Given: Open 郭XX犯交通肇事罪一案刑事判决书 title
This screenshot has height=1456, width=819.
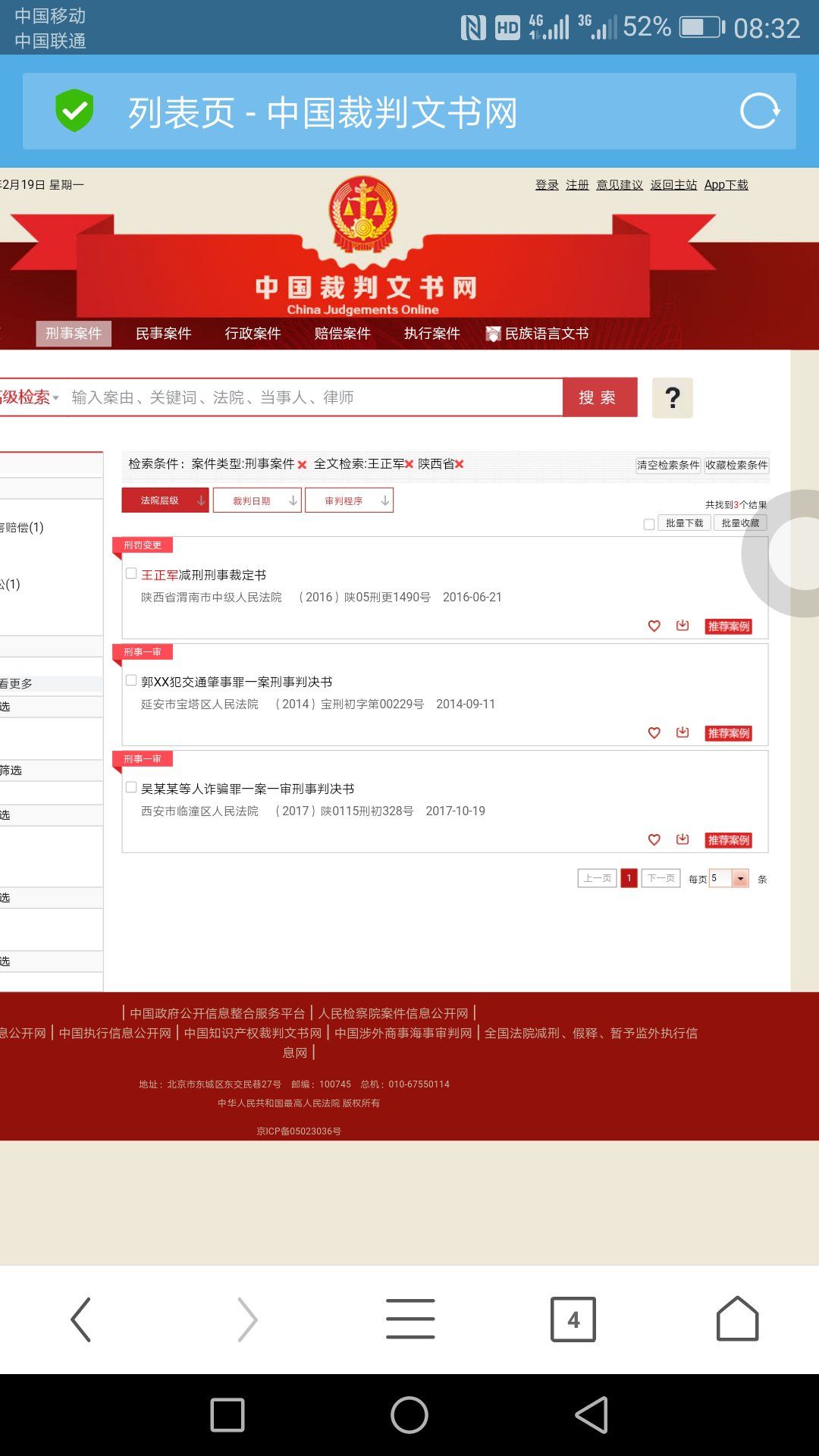Looking at the screenshot, I should point(237,682).
